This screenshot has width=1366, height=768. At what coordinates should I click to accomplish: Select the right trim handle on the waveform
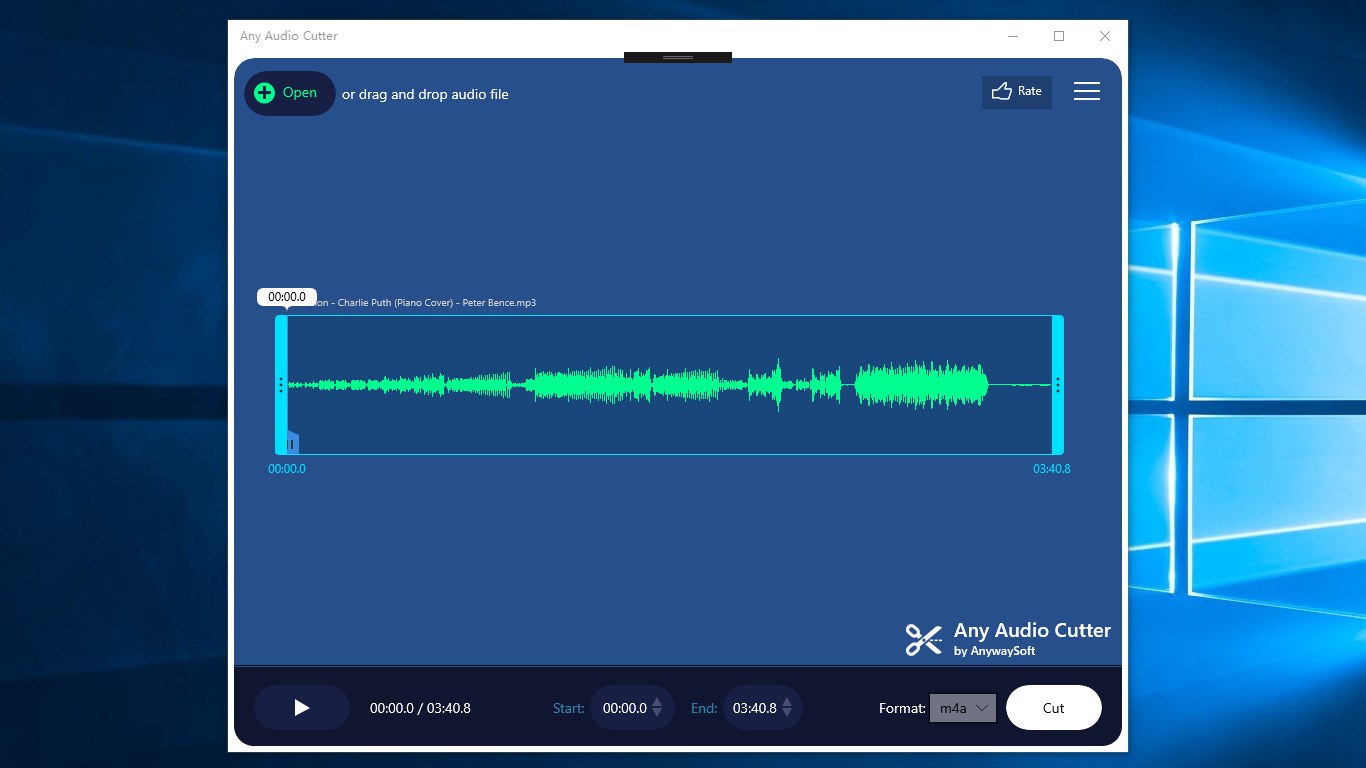tap(1057, 385)
